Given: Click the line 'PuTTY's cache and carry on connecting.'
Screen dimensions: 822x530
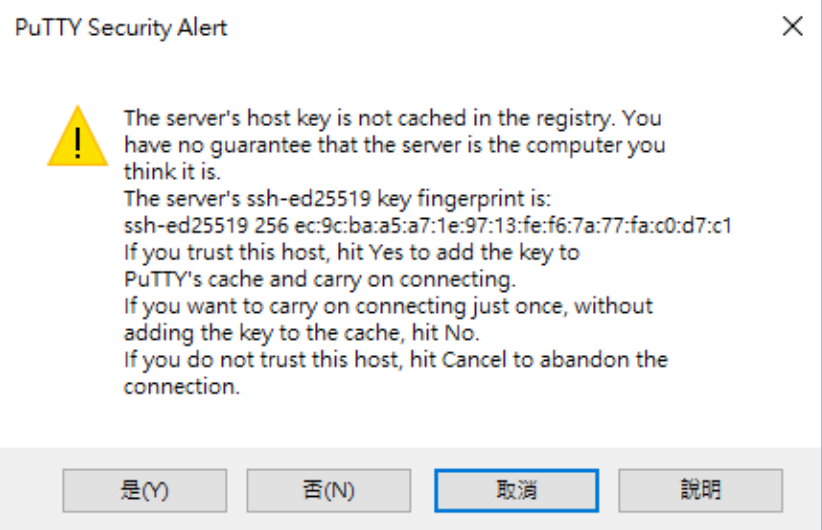Looking at the screenshot, I should point(320,279).
